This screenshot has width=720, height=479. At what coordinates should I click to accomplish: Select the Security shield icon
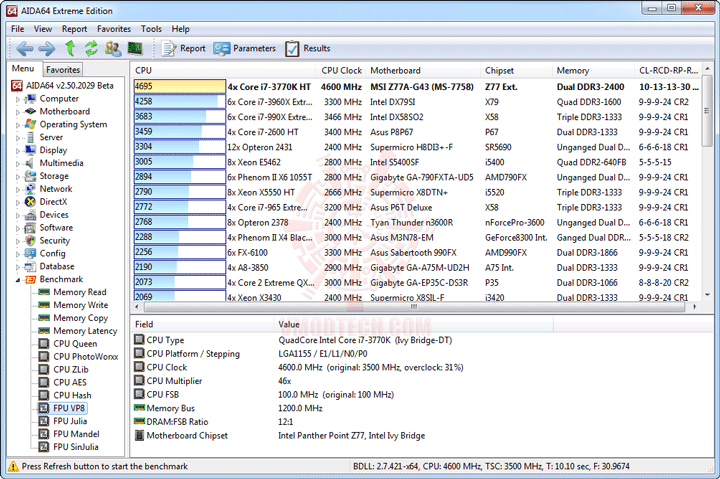tap(30, 241)
